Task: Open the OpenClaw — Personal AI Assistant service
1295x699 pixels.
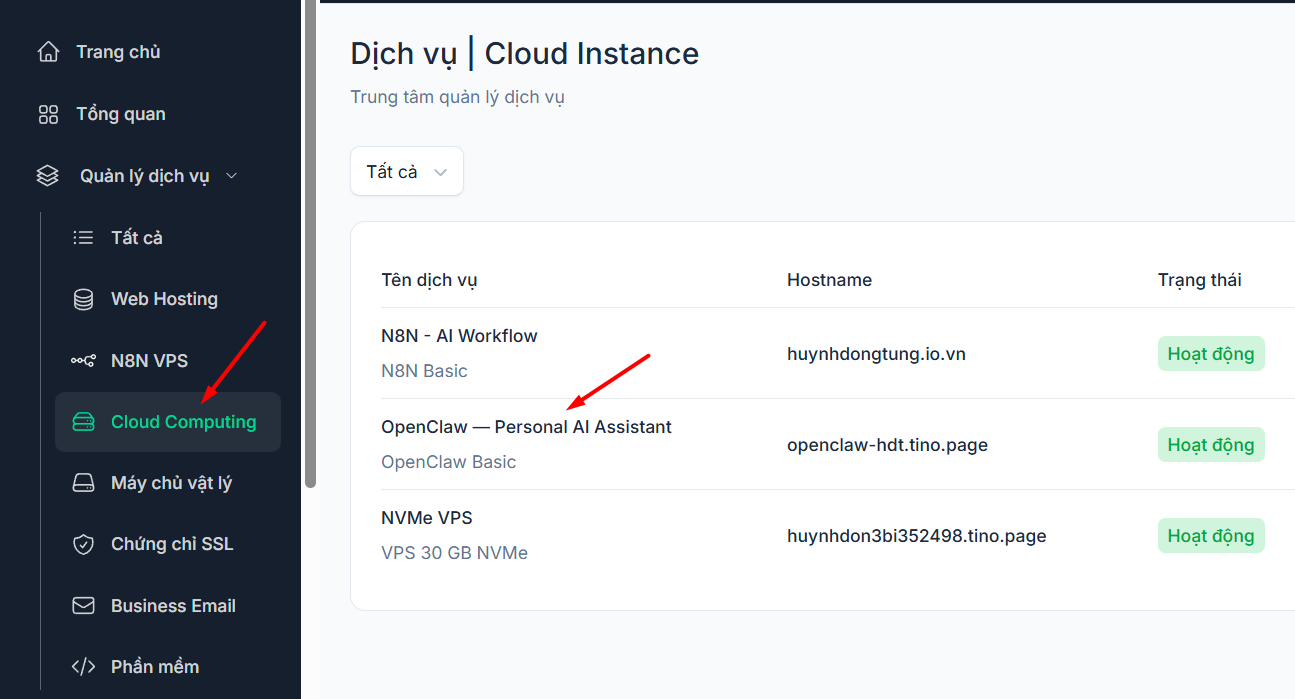Action: click(526, 426)
